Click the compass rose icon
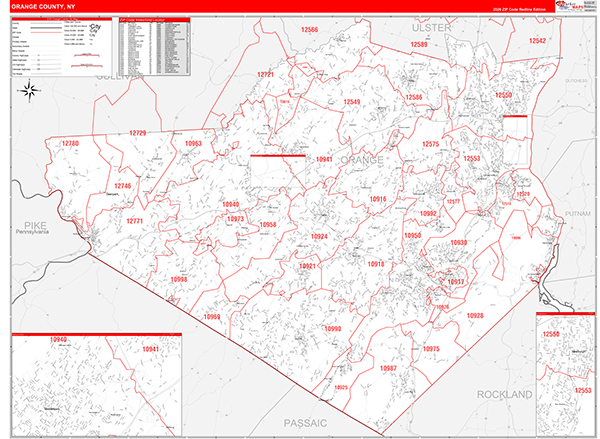 point(29,91)
